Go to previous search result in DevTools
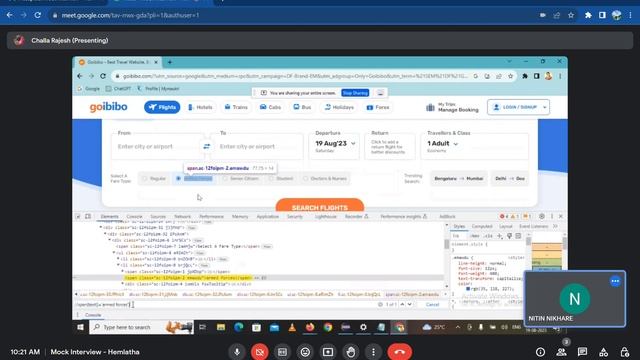Image resolution: width=640 pixels, height=360 pixels. click(x=402, y=304)
